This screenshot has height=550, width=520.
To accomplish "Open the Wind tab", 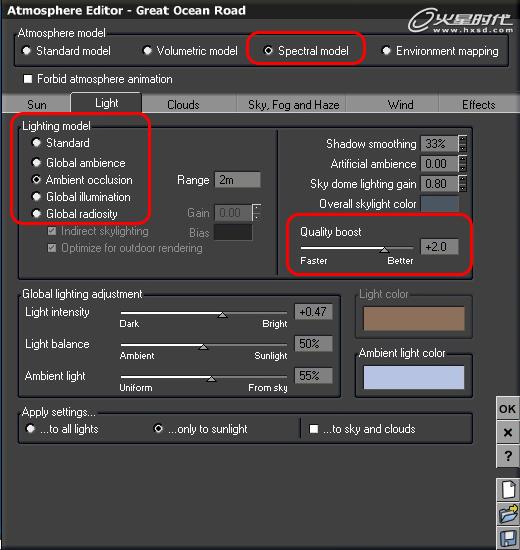I will coord(400,105).
